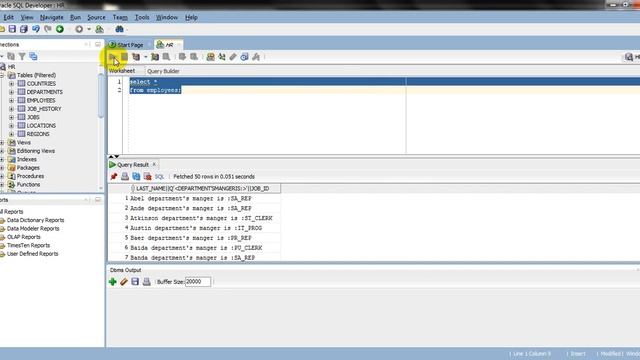The width and height of the screenshot is (640, 360).
Task: Open the dropdown arrow beside Explain Plan icon
Action: tap(145, 57)
